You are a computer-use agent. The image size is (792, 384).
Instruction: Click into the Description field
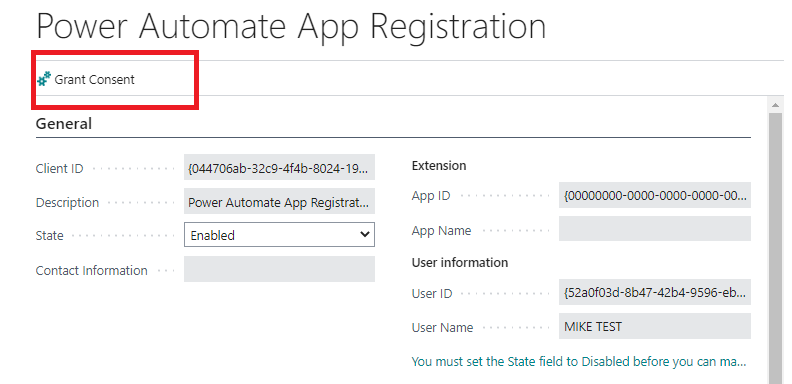279,202
